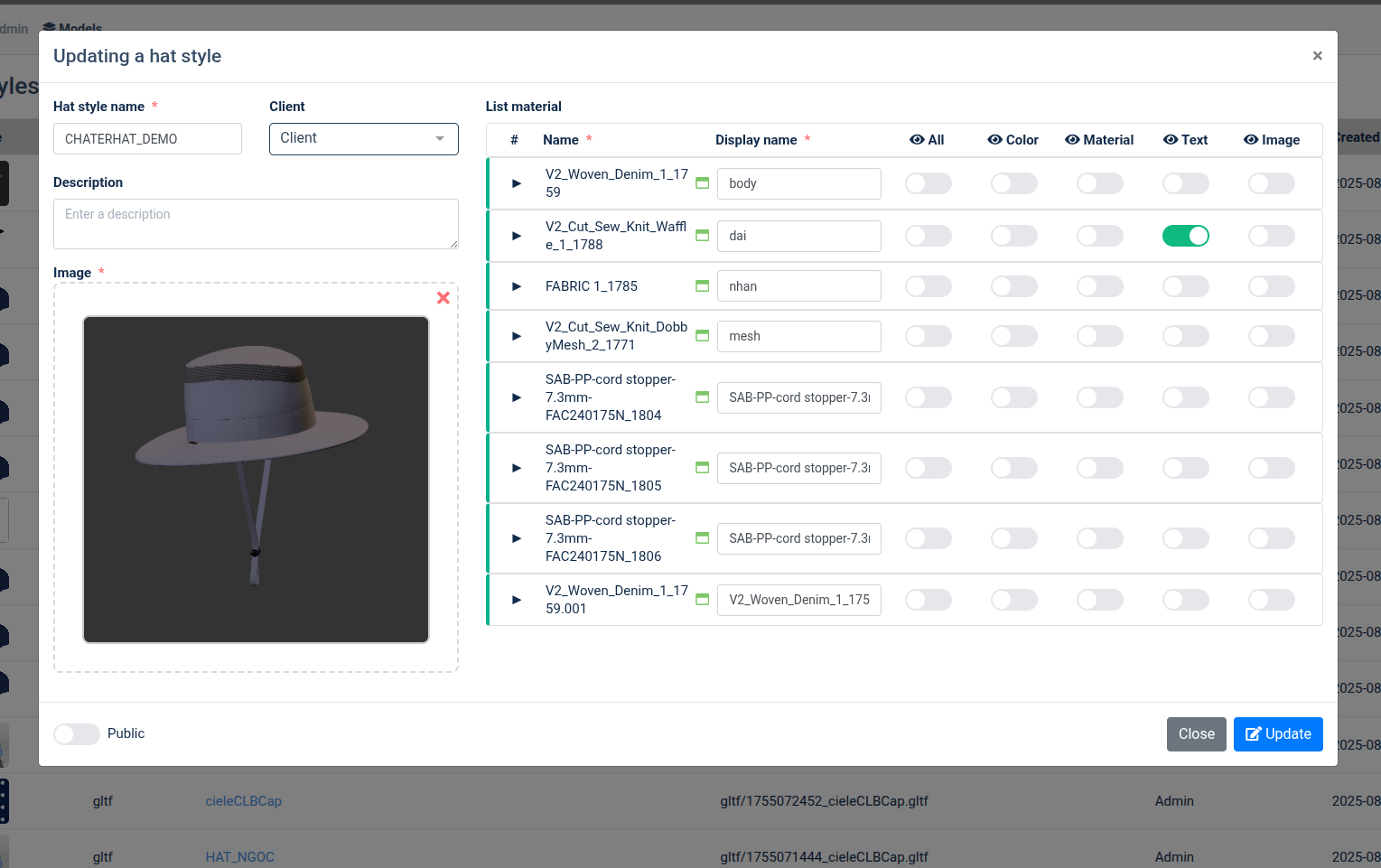The width and height of the screenshot is (1381, 868).
Task: Click the green icon beside V2_Cut_Sew_Knit_DobbyMesh_2_1771
Action: pos(702,336)
